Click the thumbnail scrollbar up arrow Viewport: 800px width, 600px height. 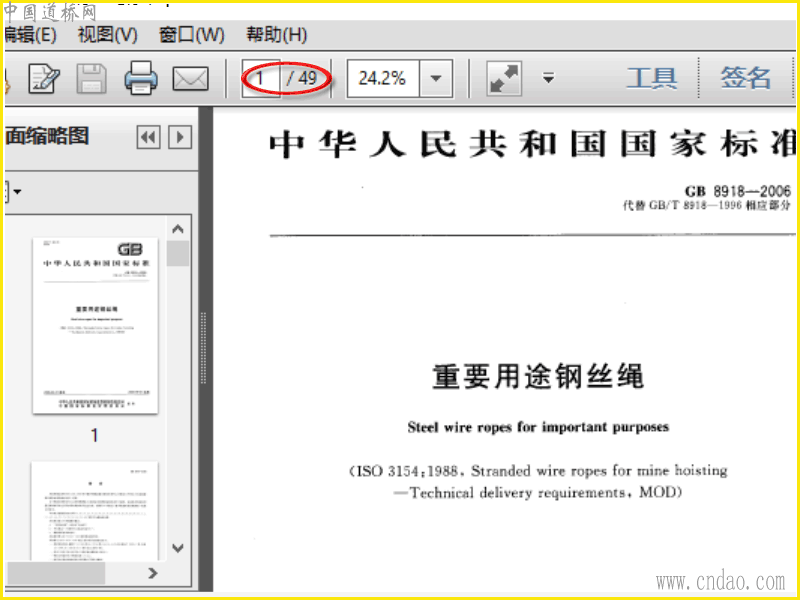click(x=178, y=229)
